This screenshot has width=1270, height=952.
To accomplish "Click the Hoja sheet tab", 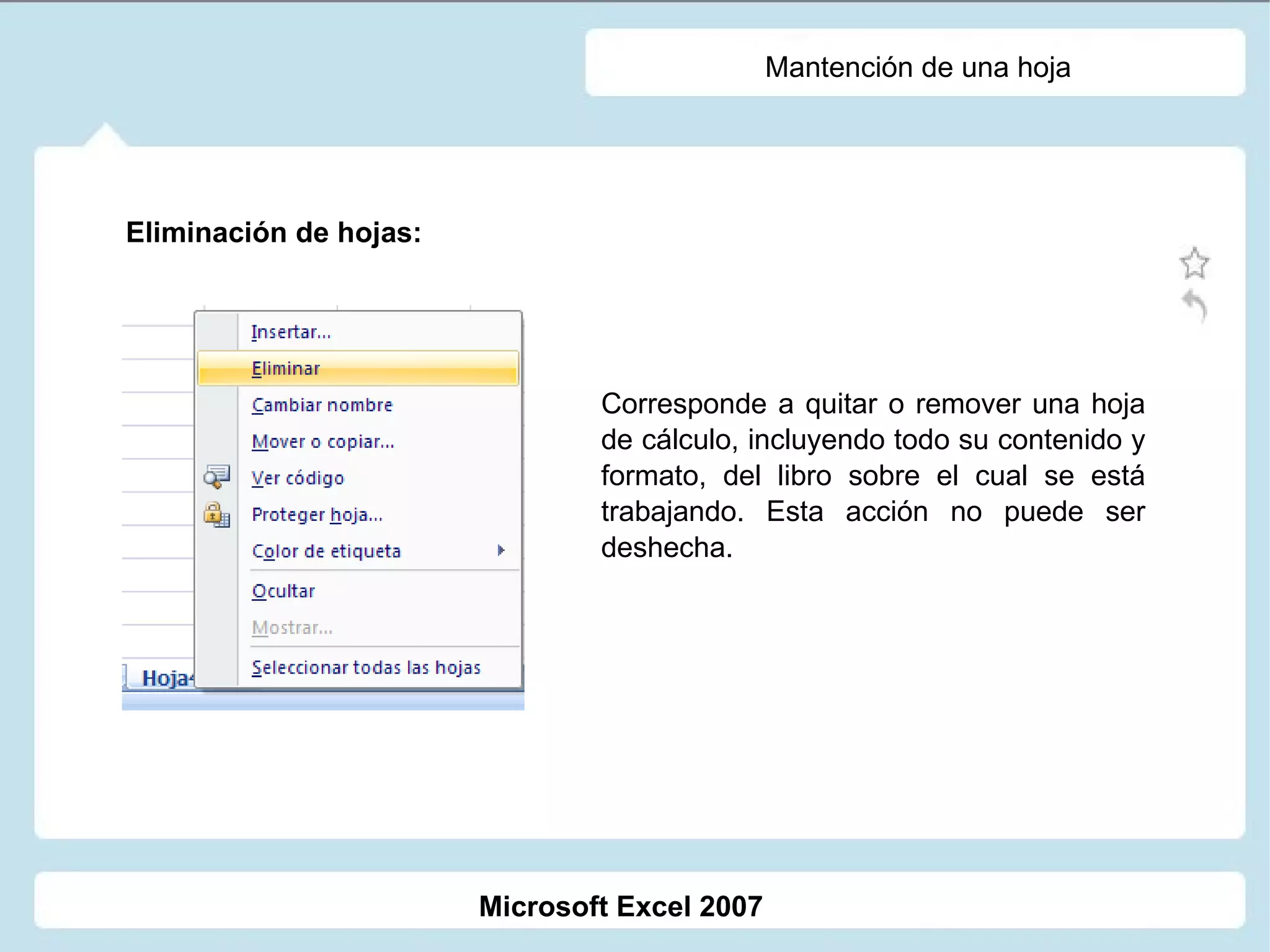I will [162, 678].
